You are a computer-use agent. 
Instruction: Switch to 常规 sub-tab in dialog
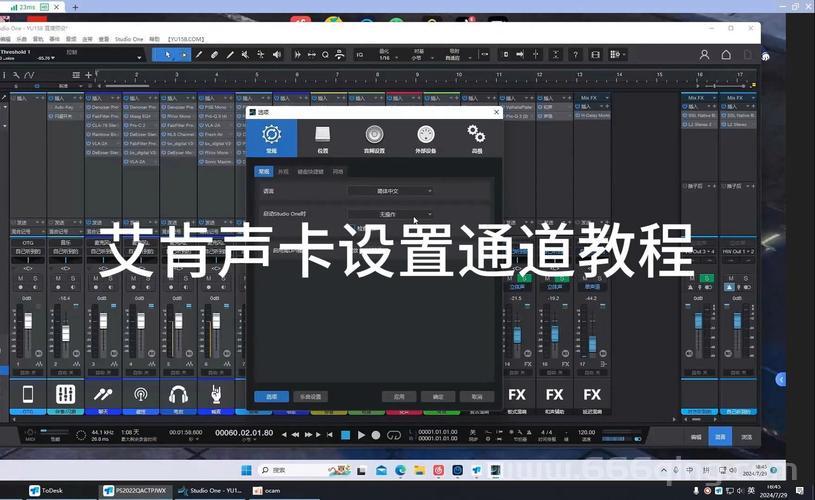(x=264, y=172)
